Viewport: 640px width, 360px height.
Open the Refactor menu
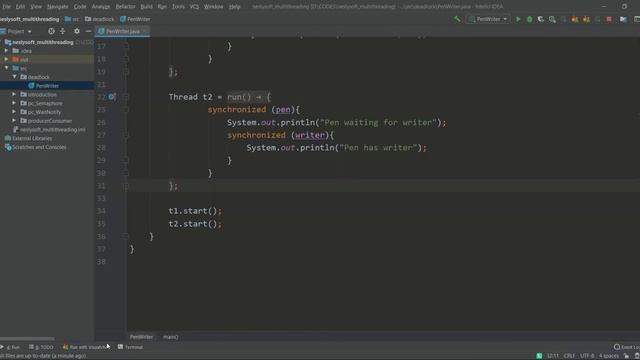[x=125, y=7]
